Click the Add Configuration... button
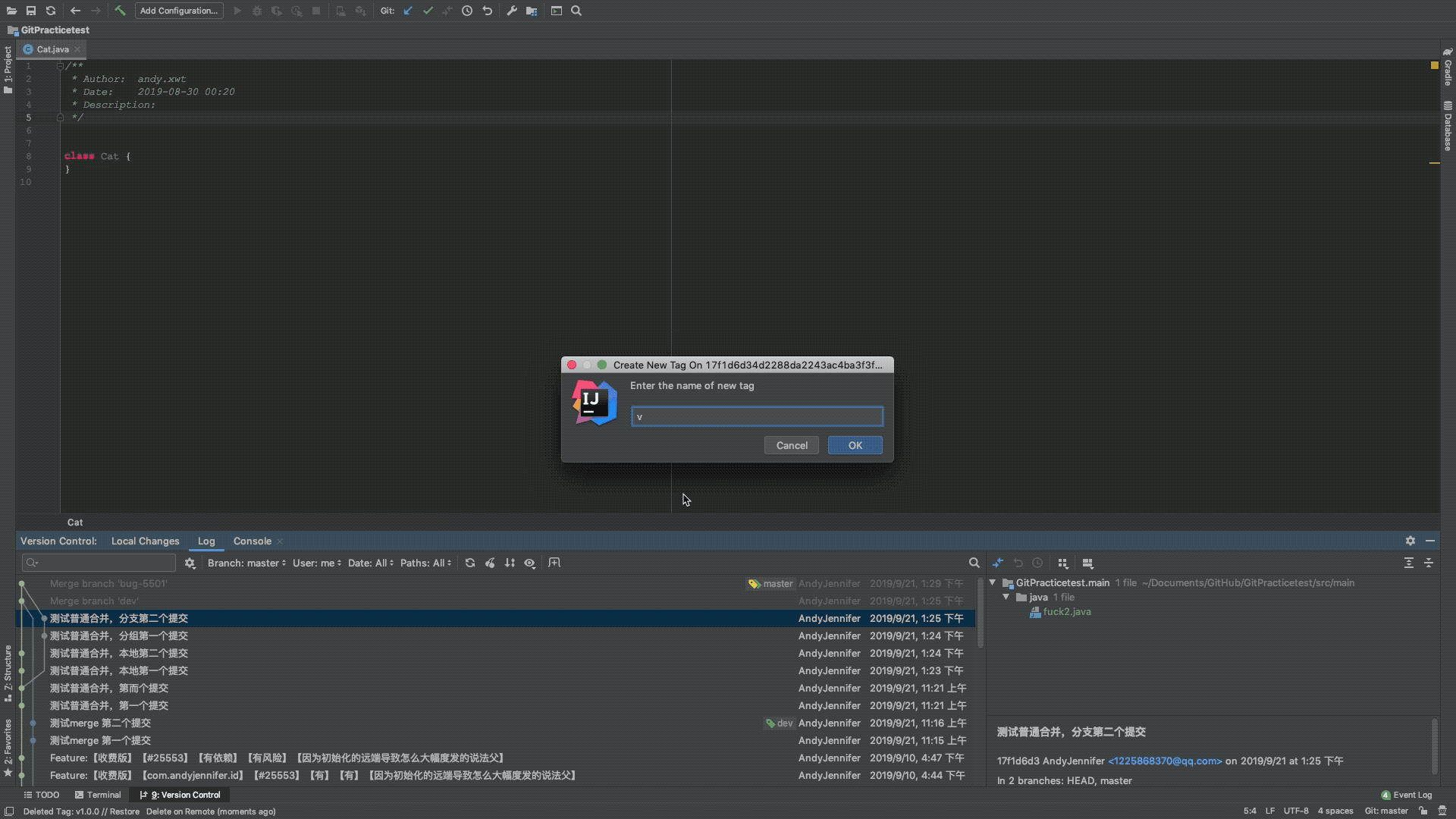1456x819 pixels. (x=179, y=11)
